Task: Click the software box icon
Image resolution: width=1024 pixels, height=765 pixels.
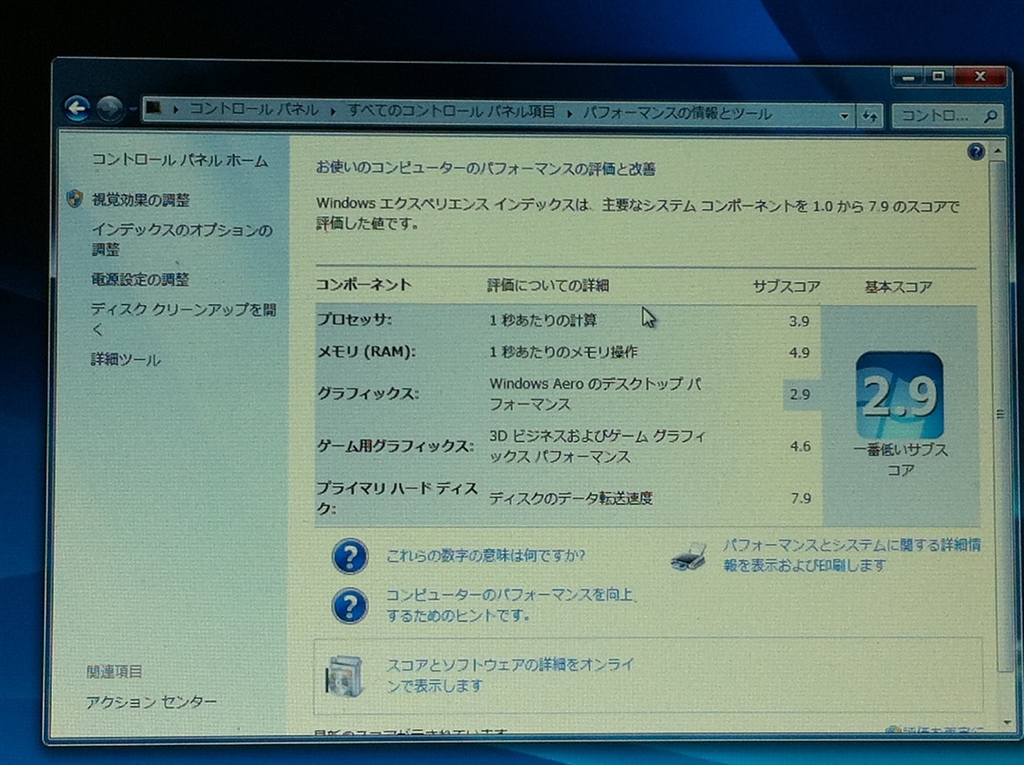Action: point(344,675)
